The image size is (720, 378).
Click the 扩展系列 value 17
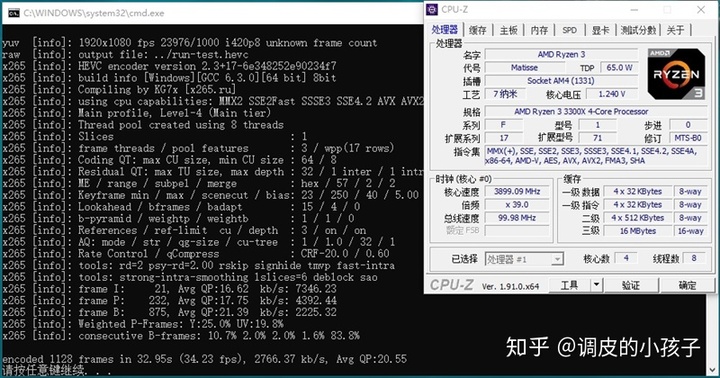(x=504, y=138)
